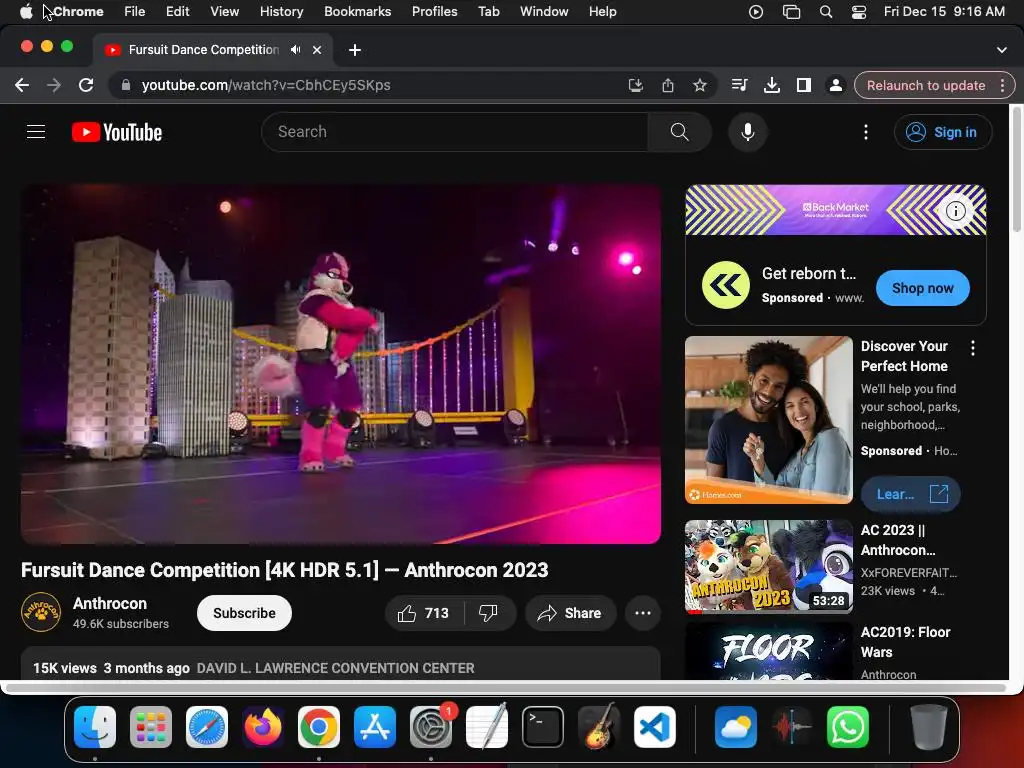Click Sign in on YouTube
Screen dimensions: 1024x768
pos(943,132)
